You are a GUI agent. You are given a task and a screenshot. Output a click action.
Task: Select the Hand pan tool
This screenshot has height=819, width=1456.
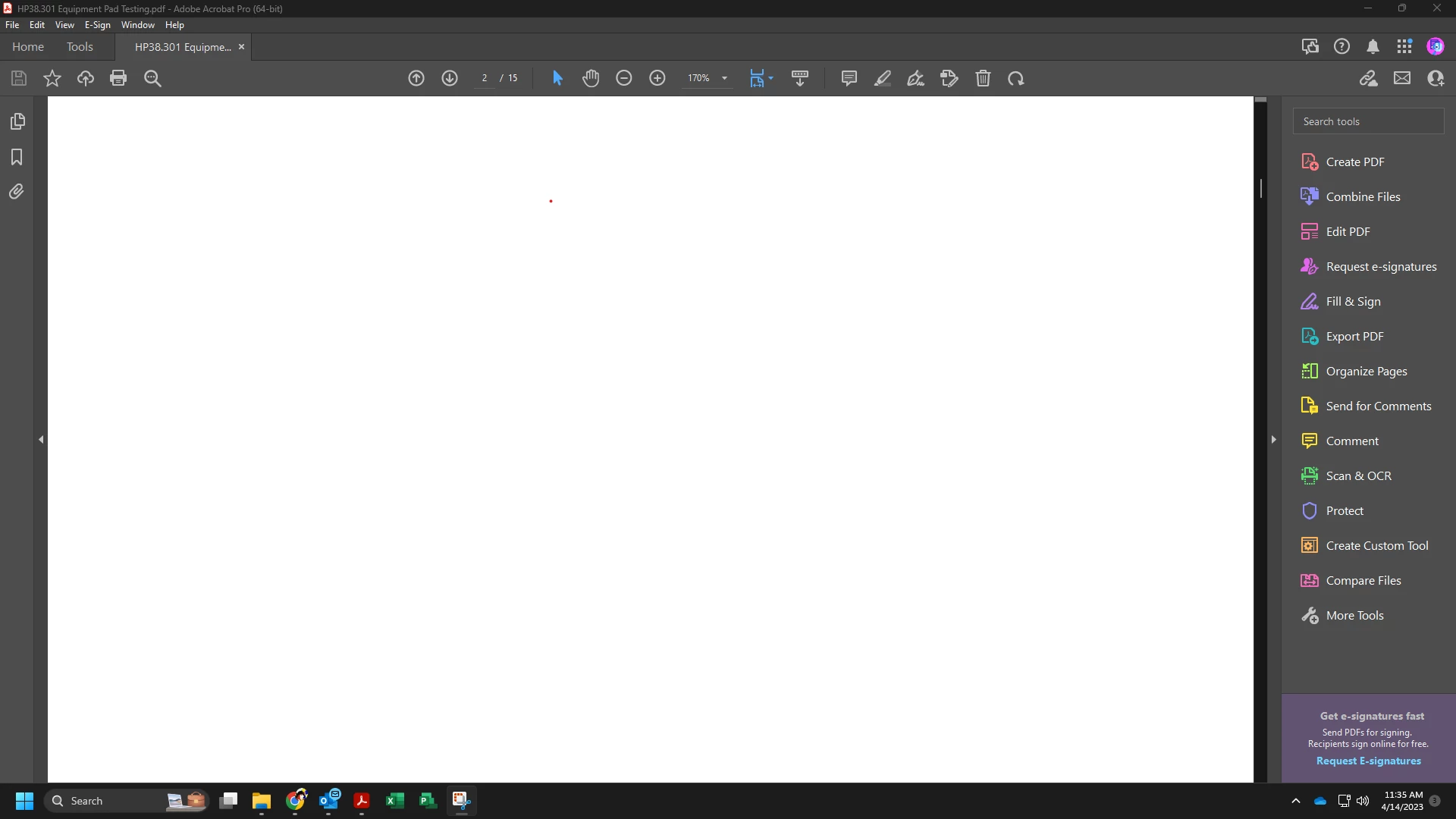[591, 78]
